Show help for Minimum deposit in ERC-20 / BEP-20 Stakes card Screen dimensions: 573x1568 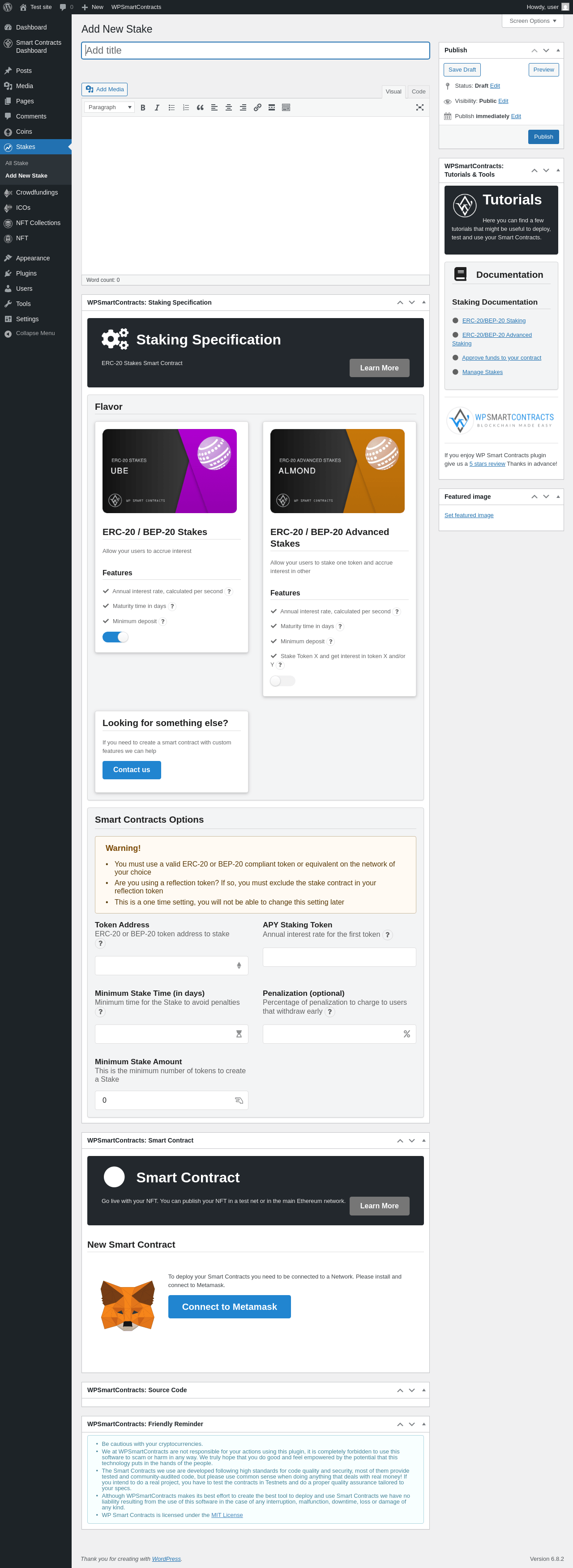tap(162, 621)
